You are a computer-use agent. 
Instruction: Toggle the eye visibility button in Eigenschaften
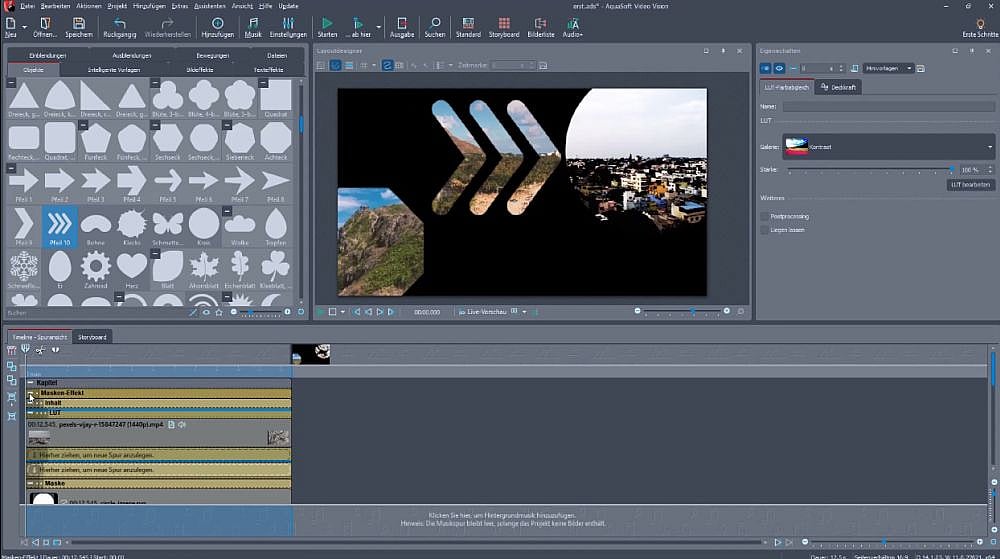click(779, 68)
